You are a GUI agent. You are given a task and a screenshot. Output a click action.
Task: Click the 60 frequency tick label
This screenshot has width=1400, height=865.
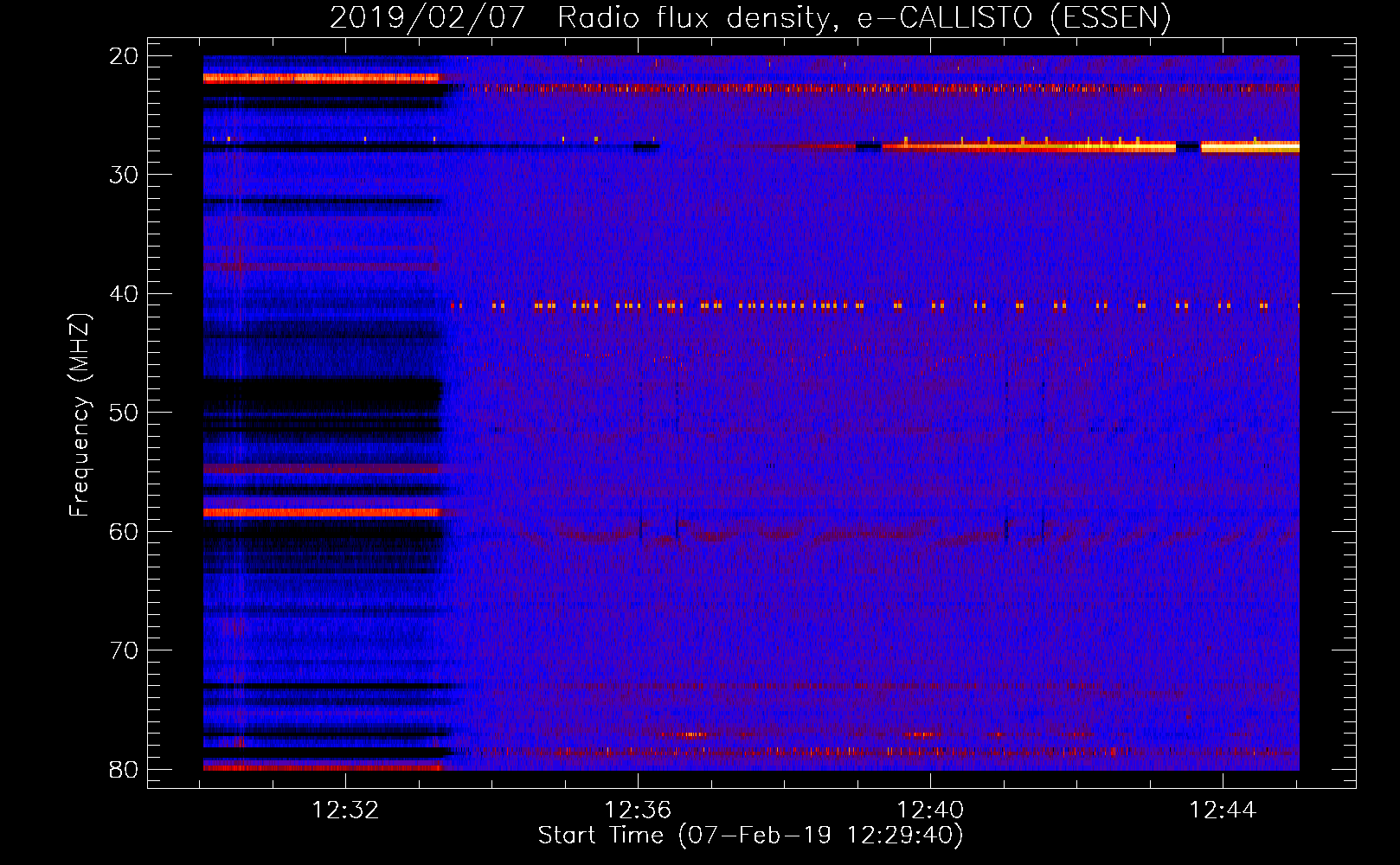(124, 531)
